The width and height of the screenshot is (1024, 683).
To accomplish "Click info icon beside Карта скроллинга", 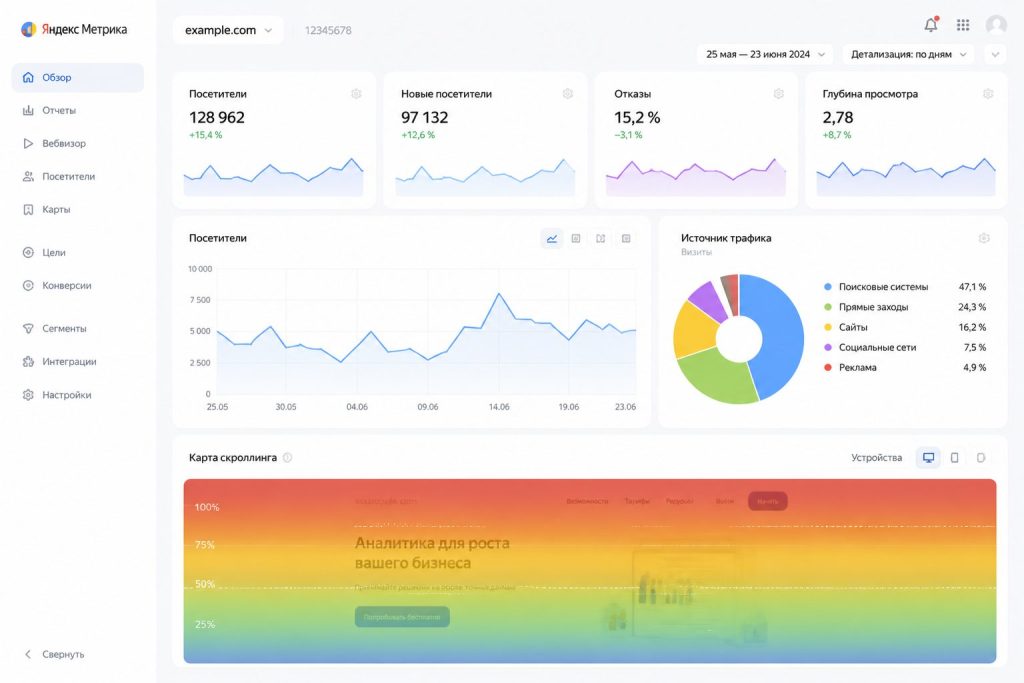I will (287, 458).
